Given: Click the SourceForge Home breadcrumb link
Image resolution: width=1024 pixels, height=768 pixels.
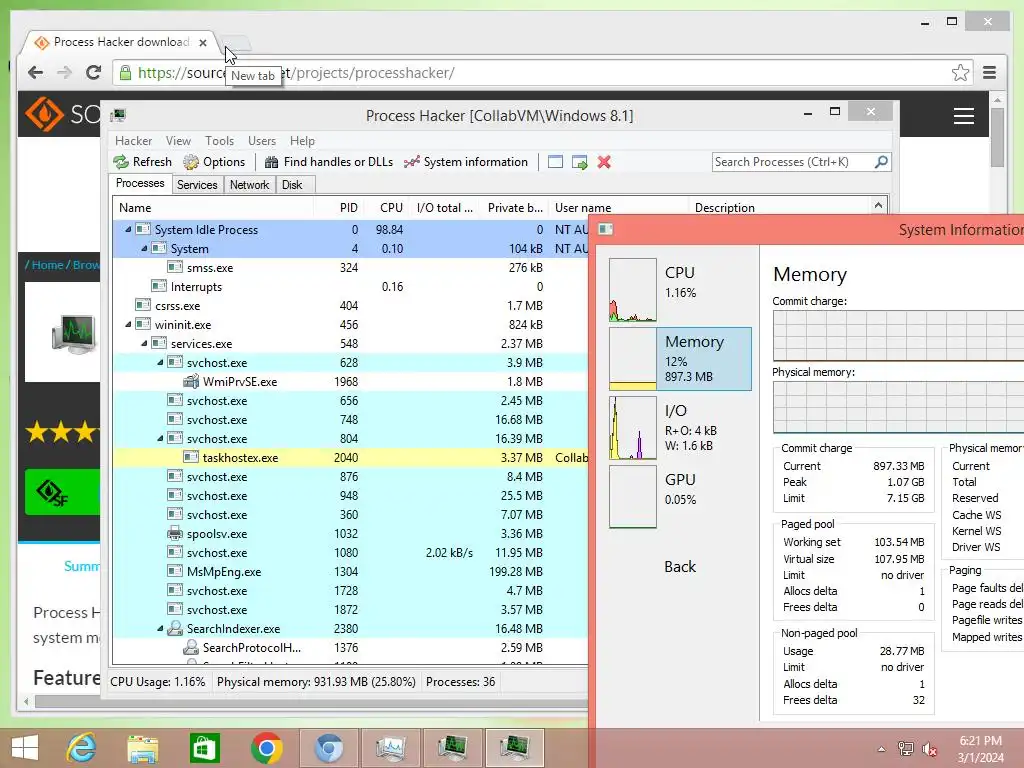Looking at the screenshot, I should pyautogui.click(x=48, y=264).
